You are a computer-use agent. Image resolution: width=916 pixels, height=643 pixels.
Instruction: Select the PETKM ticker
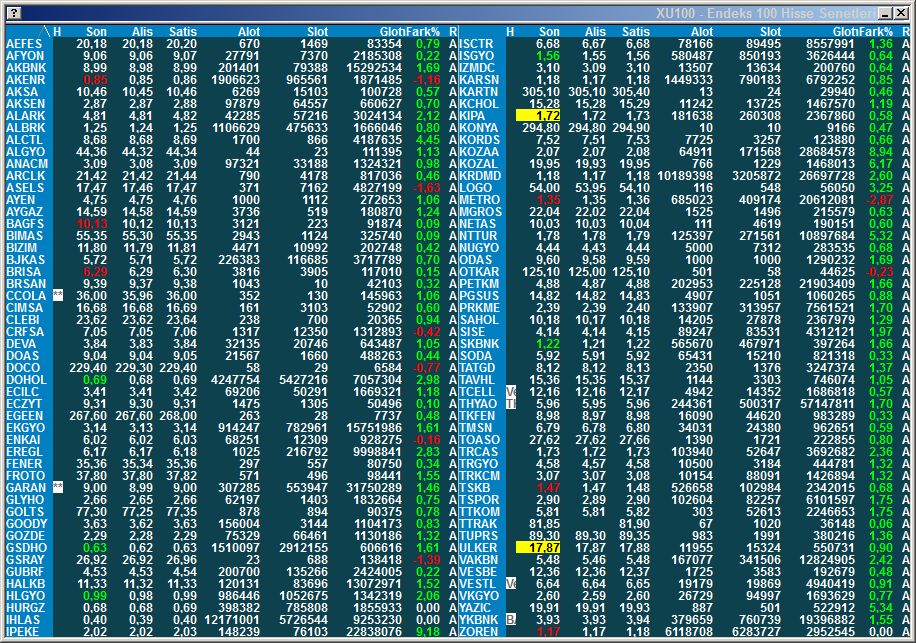point(479,284)
